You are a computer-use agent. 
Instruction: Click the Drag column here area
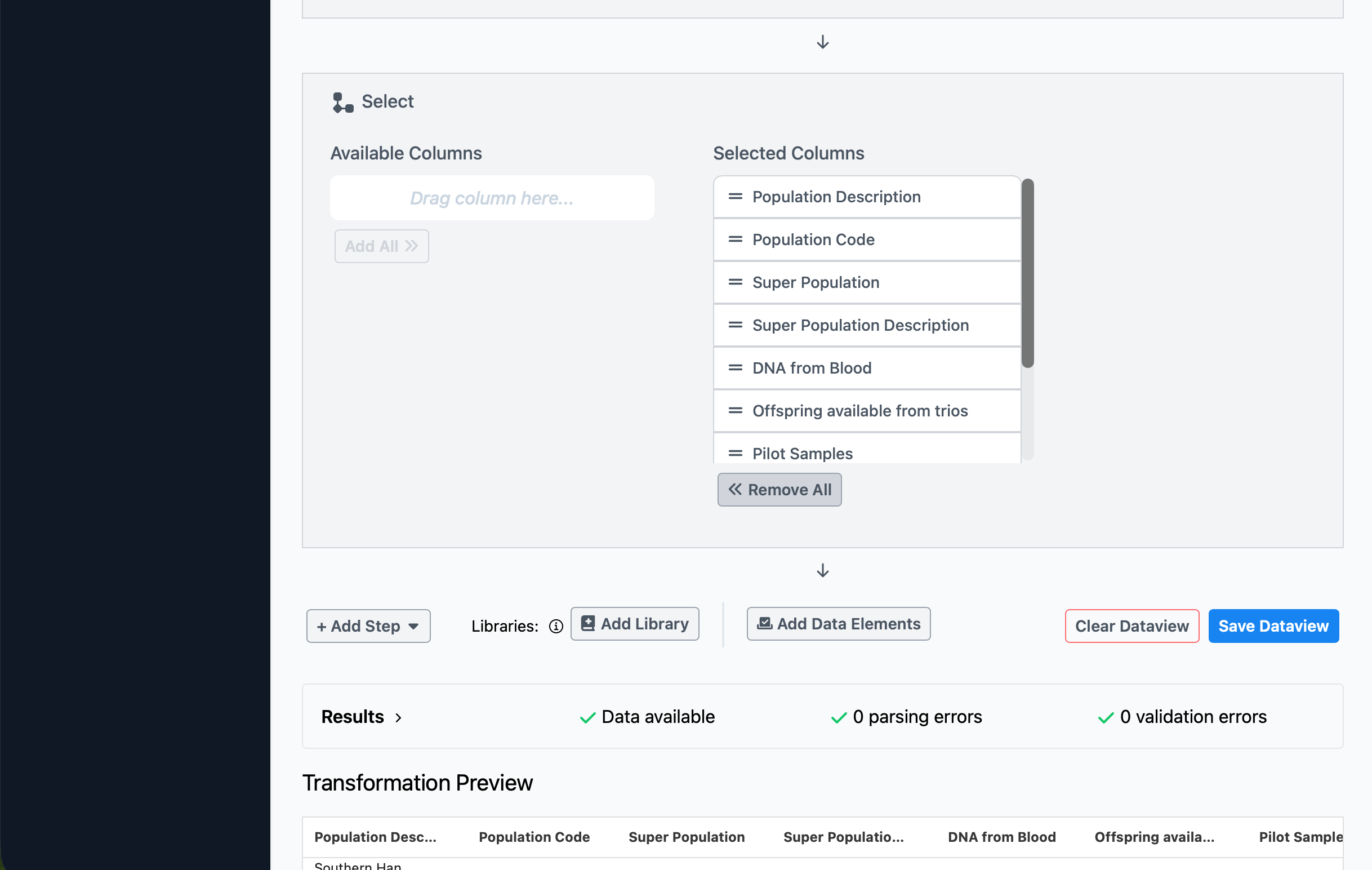[492, 198]
